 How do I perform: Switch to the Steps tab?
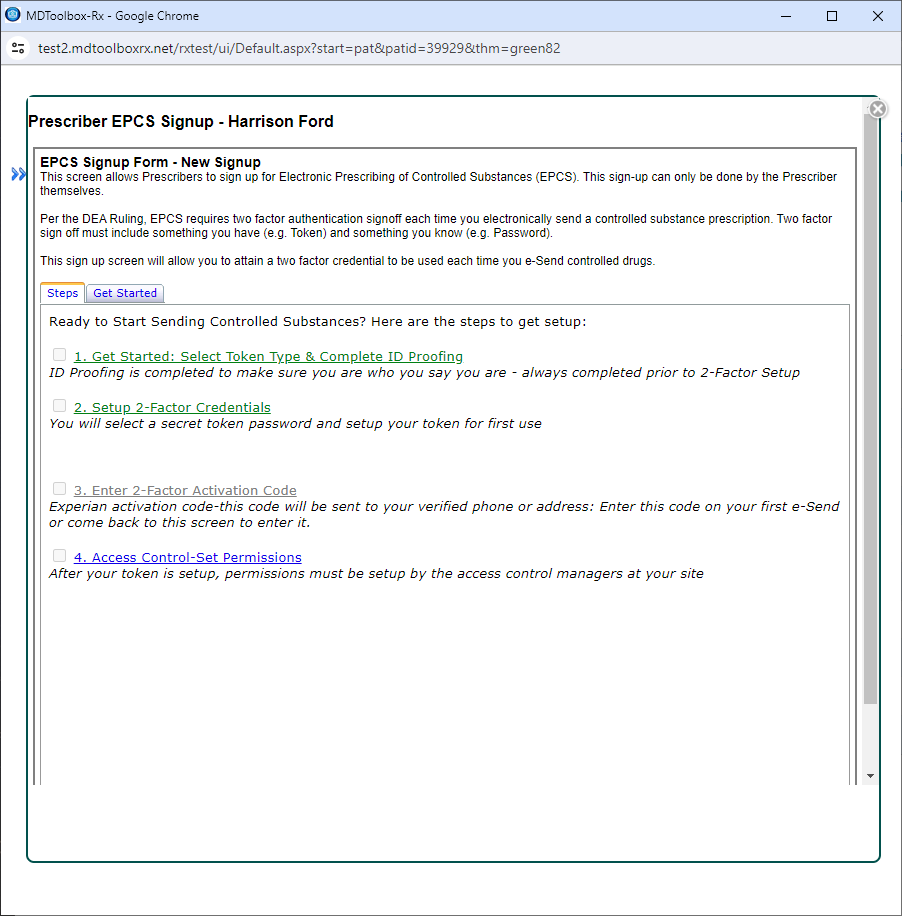click(63, 293)
